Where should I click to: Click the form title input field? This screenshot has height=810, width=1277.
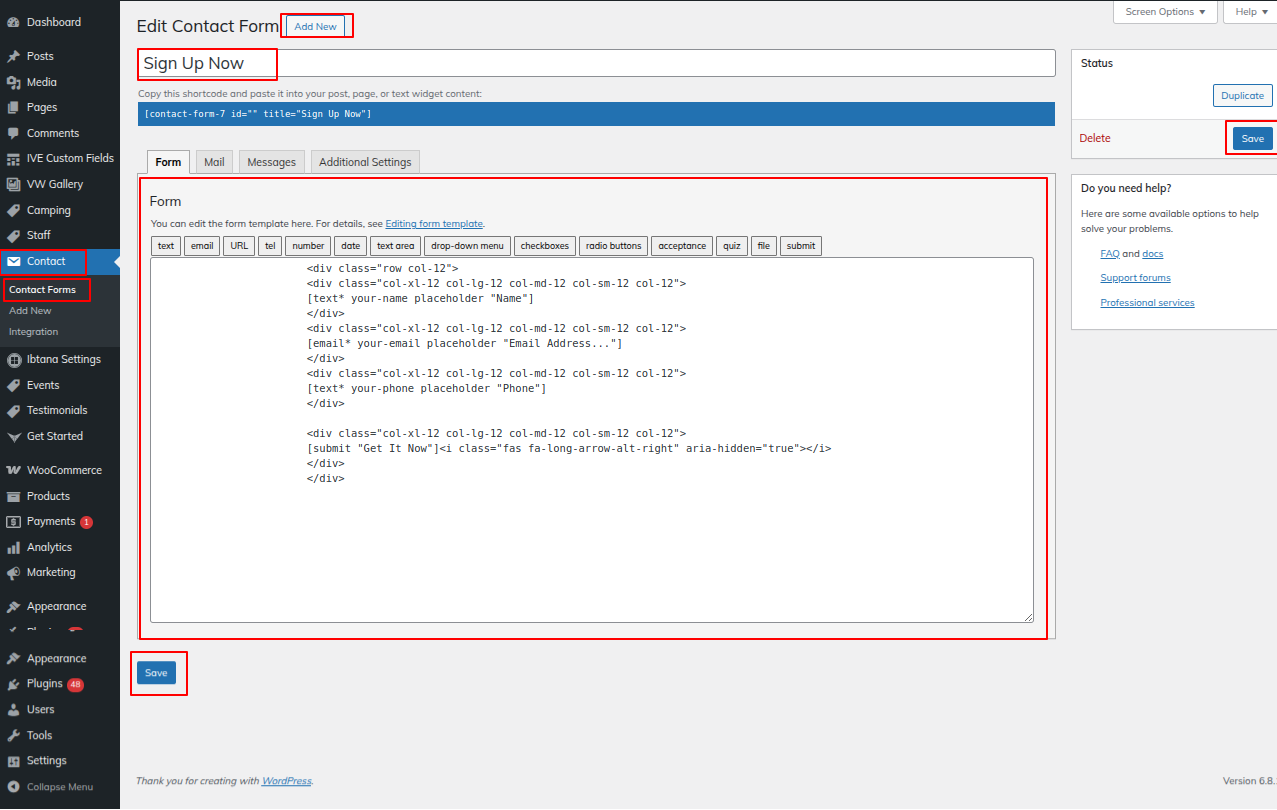point(660,63)
